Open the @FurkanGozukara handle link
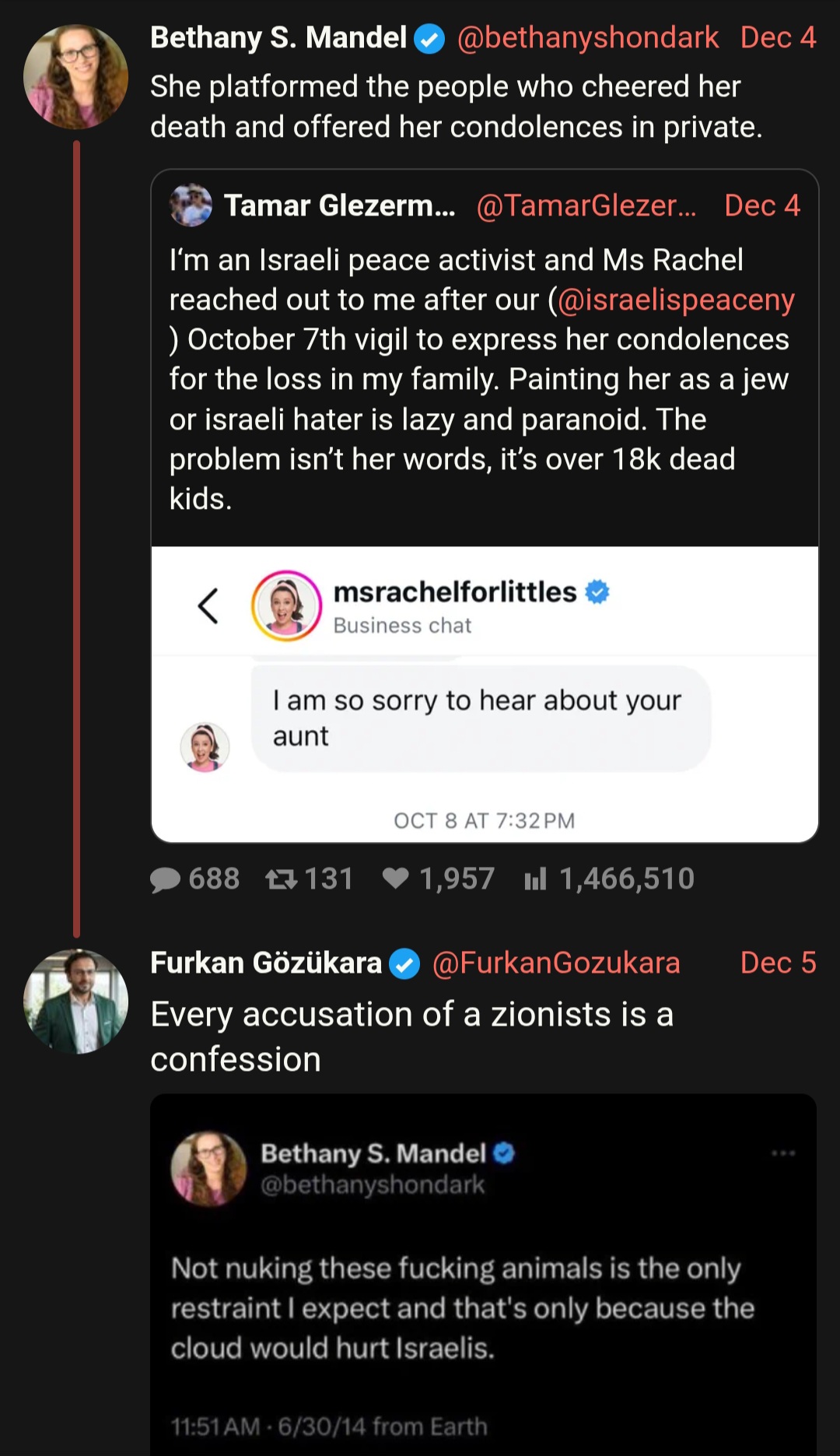The height and width of the screenshot is (1456, 840). [x=556, y=963]
